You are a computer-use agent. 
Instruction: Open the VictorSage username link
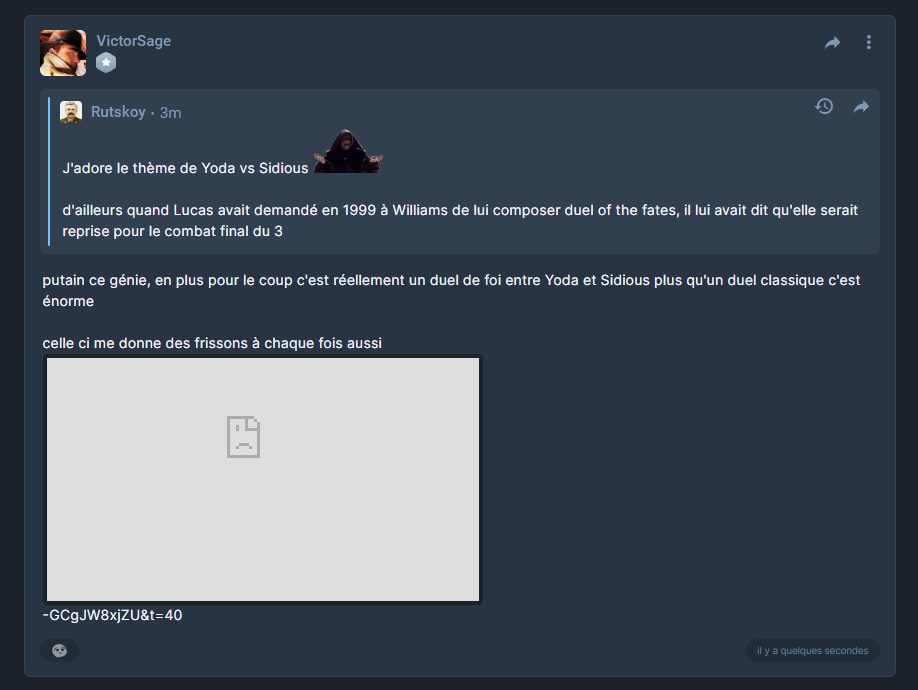[x=133, y=41]
